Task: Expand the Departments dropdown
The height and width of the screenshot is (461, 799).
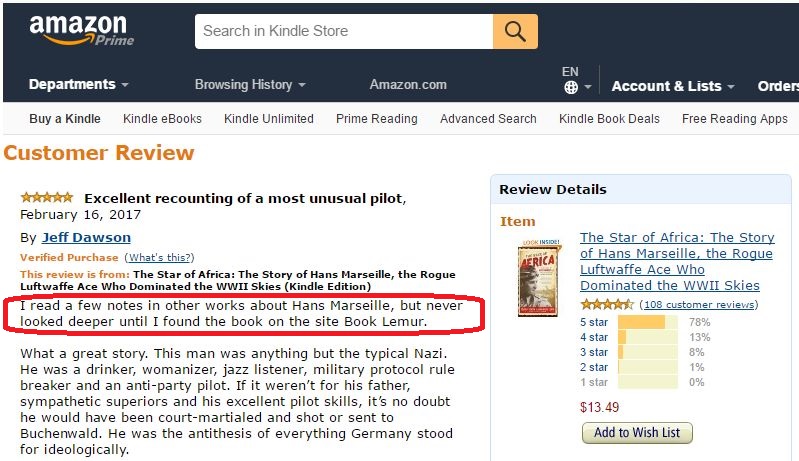Action: [x=78, y=85]
